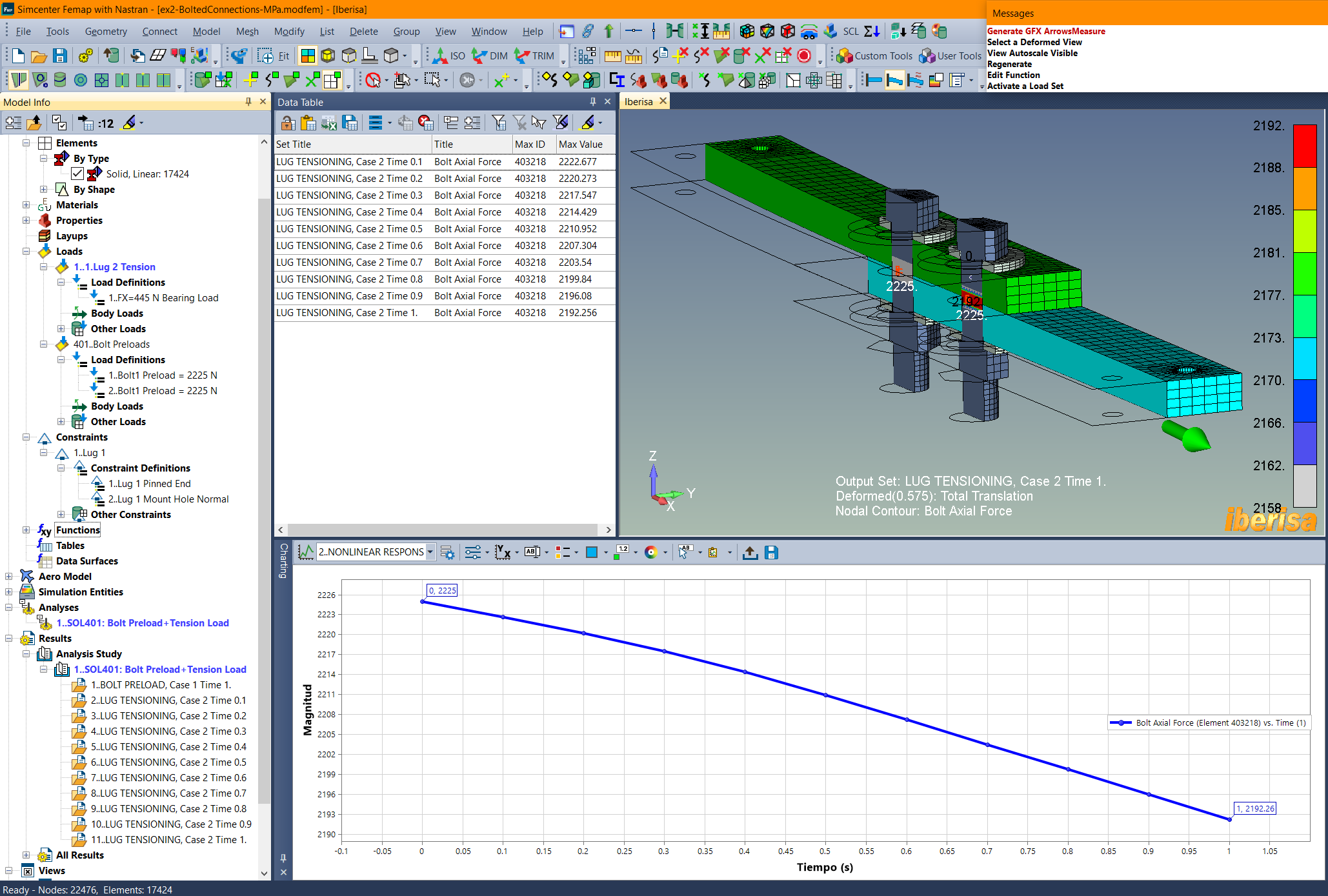
Task: Click the chart blue background color square
Action: coord(592,552)
